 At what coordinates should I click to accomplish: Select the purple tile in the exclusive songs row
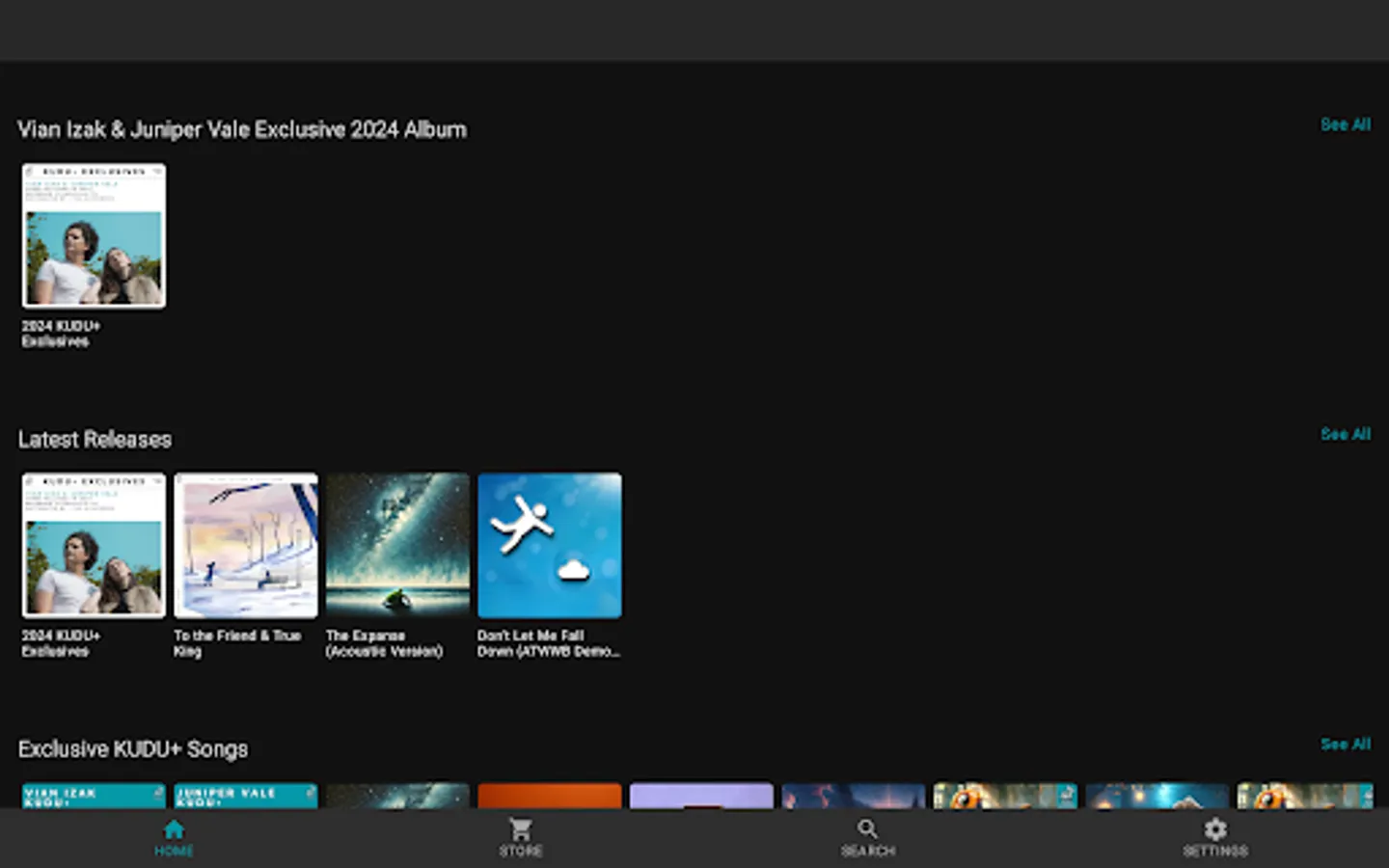point(701,796)
